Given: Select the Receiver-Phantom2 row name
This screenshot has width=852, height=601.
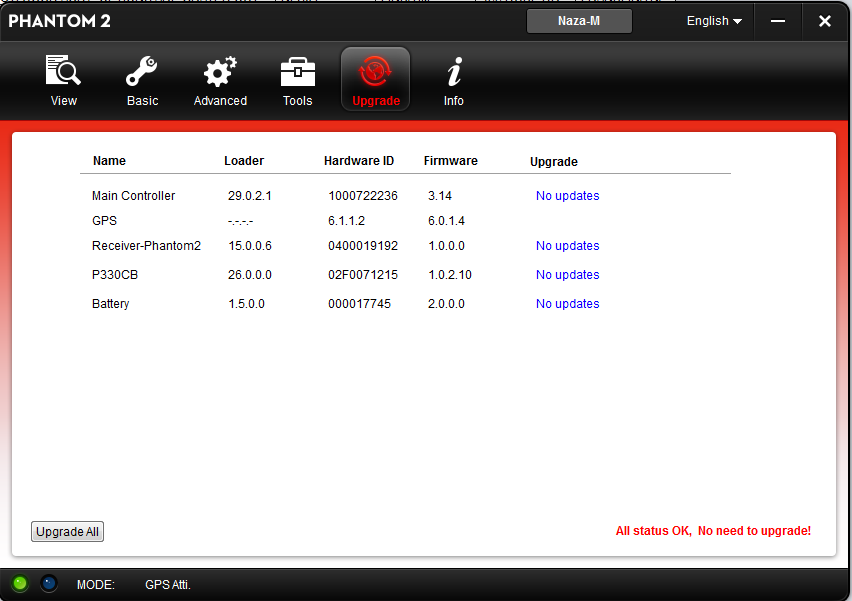Looking at the screenshot, I should click(146, 246).
